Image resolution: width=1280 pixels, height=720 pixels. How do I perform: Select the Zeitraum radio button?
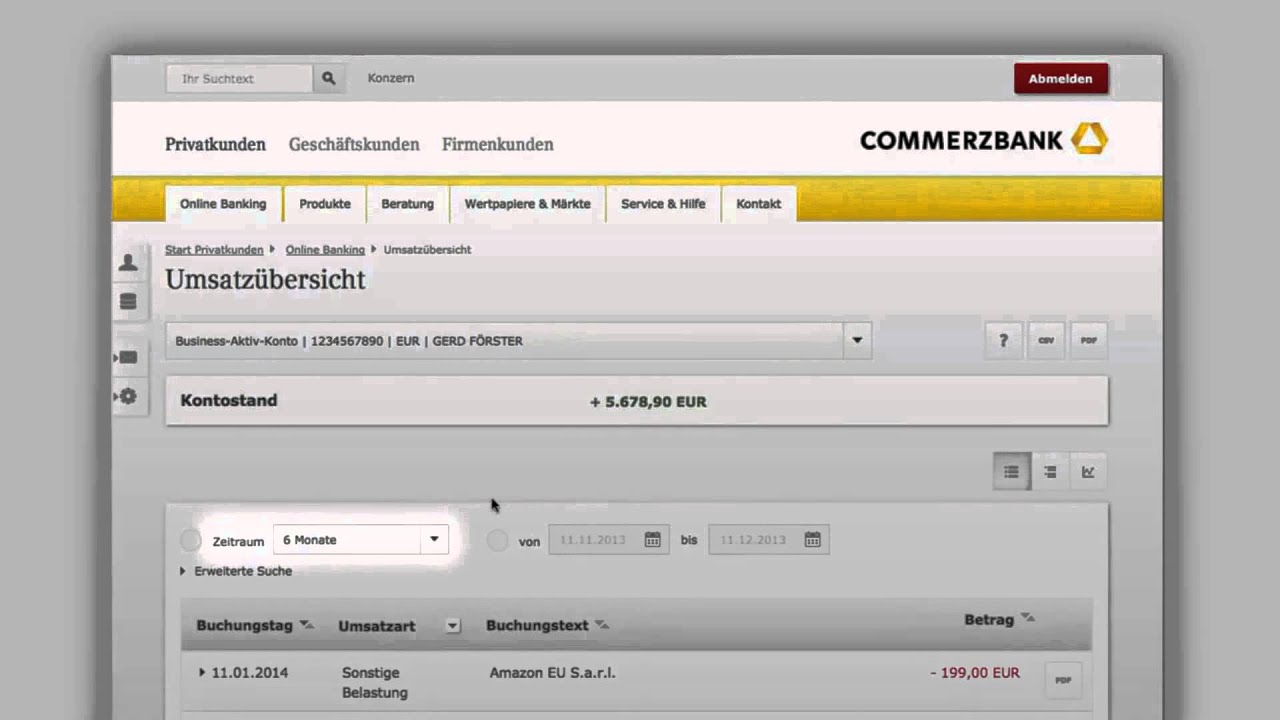click(x=190, y=540)
